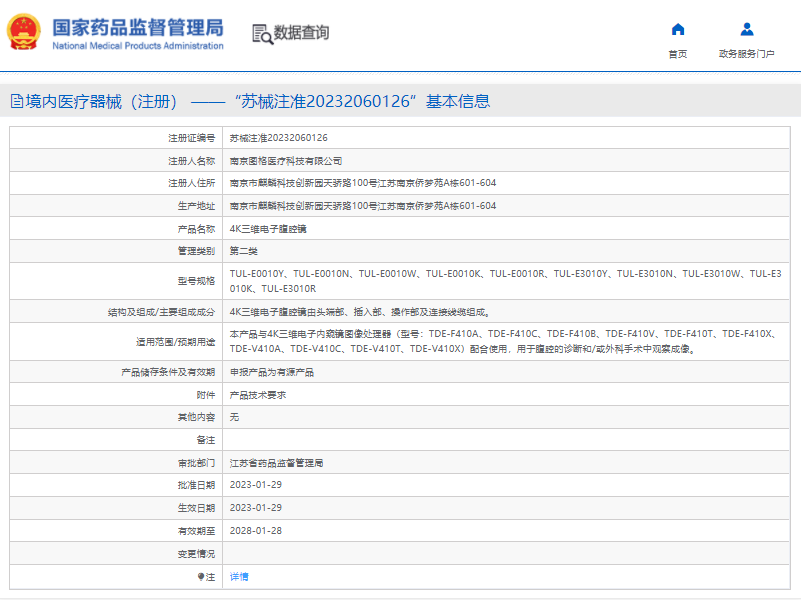Viewport: 801px width, 600px height.
Task: Click the national emblem logo
Action: click(x=23, y=32)
